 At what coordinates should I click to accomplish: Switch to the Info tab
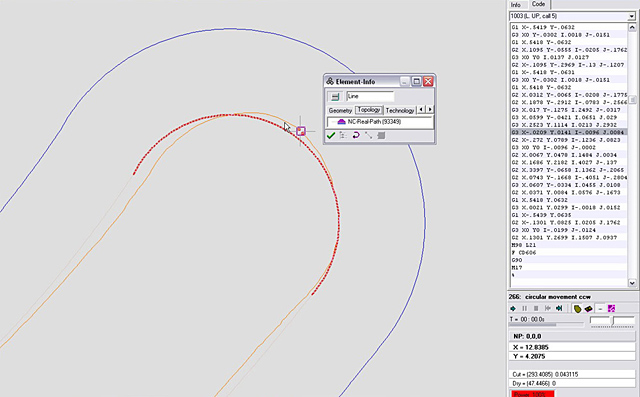516,5
